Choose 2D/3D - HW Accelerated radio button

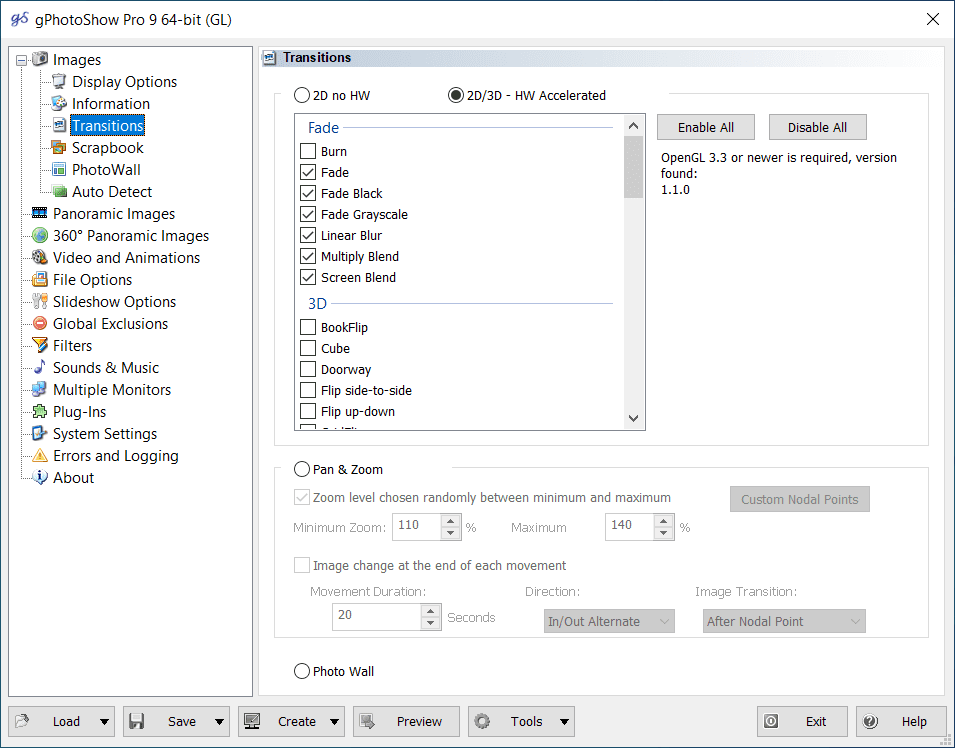point(456,95)
